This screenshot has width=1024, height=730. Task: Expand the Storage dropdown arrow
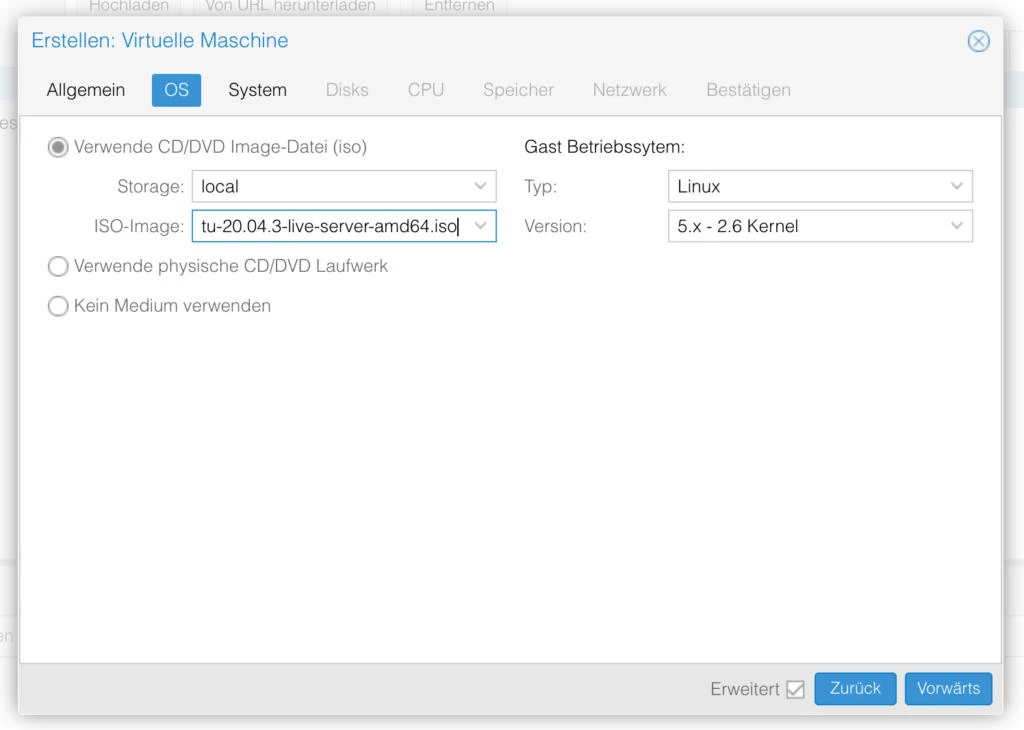[x=481, y=187]
